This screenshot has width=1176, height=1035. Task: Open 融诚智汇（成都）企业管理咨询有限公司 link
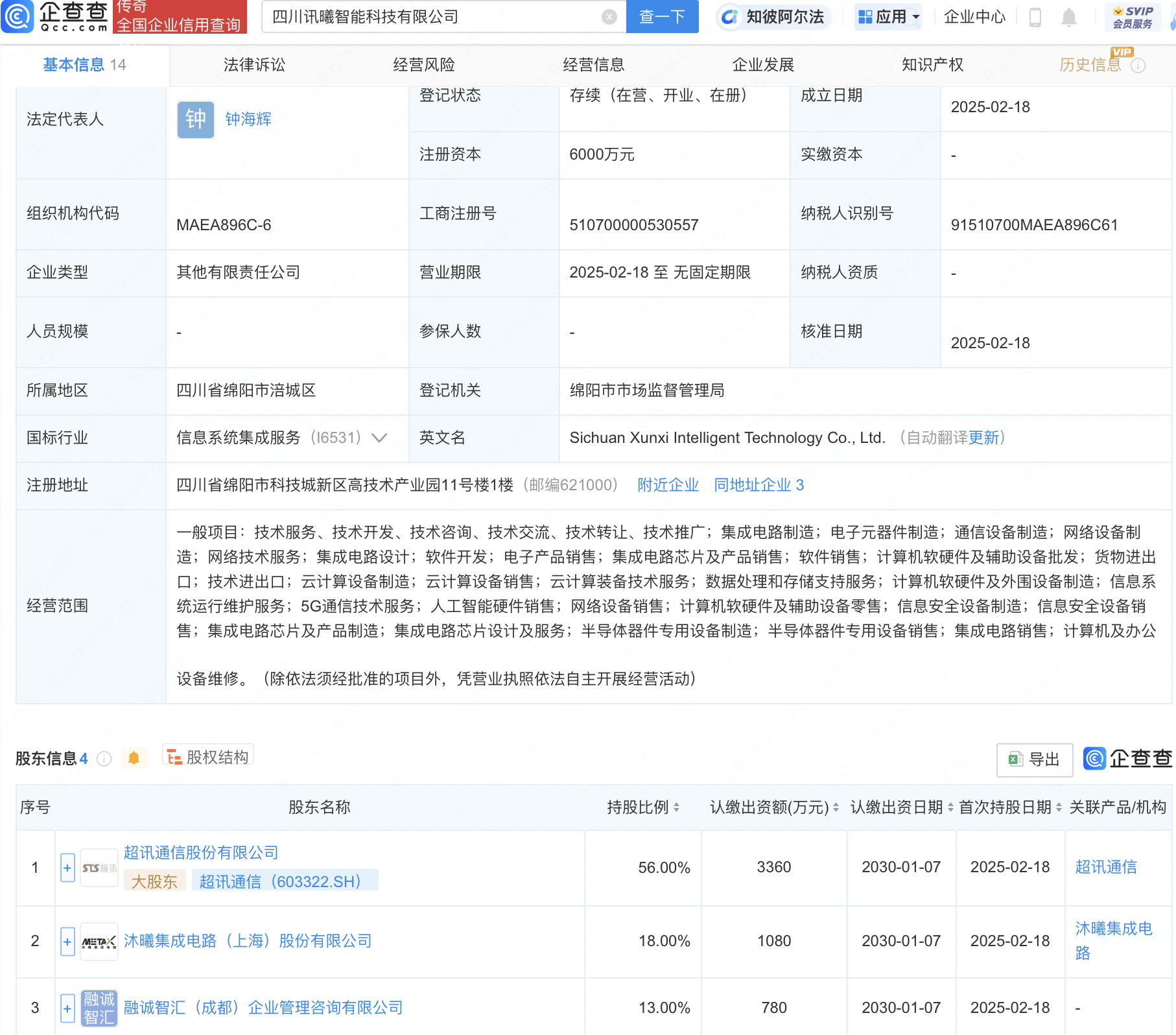click(263, 1008)
